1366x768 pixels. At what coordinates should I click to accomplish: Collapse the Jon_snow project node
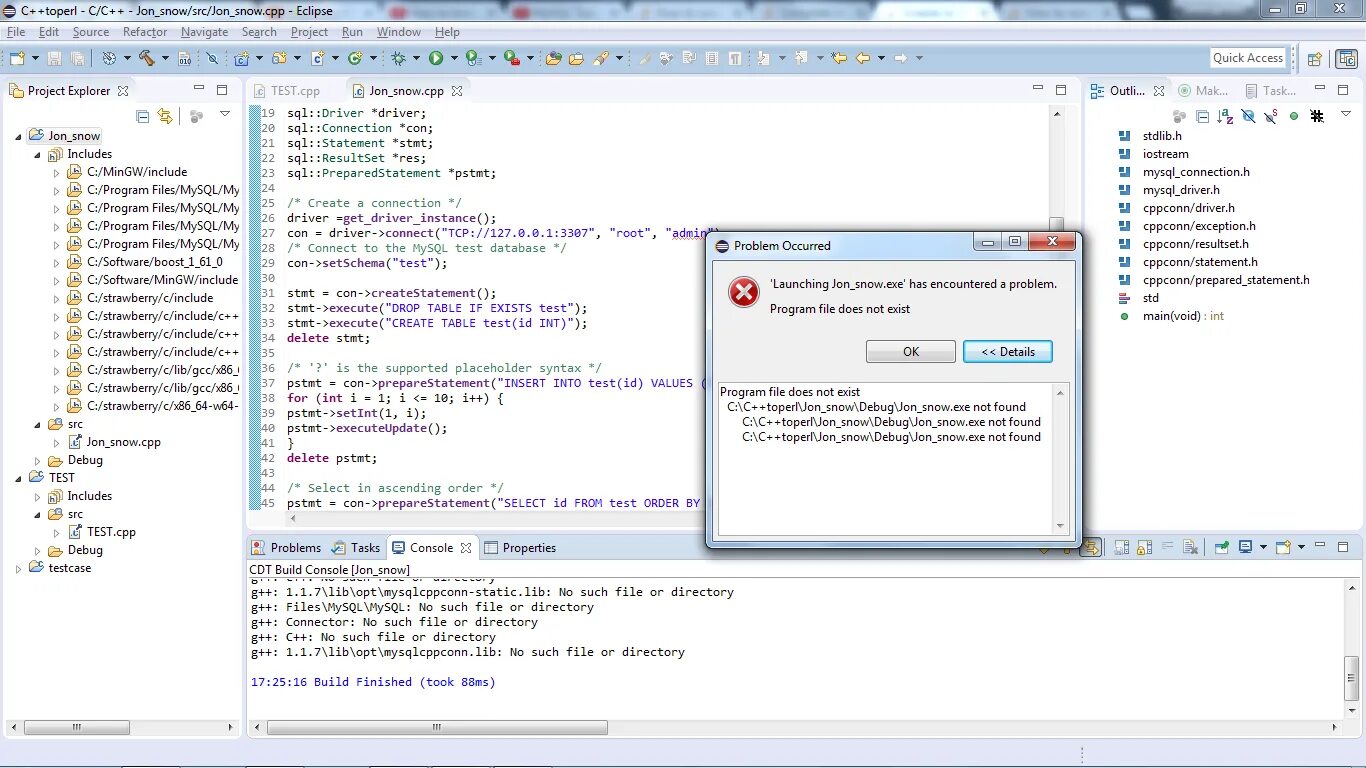point(18,136)
